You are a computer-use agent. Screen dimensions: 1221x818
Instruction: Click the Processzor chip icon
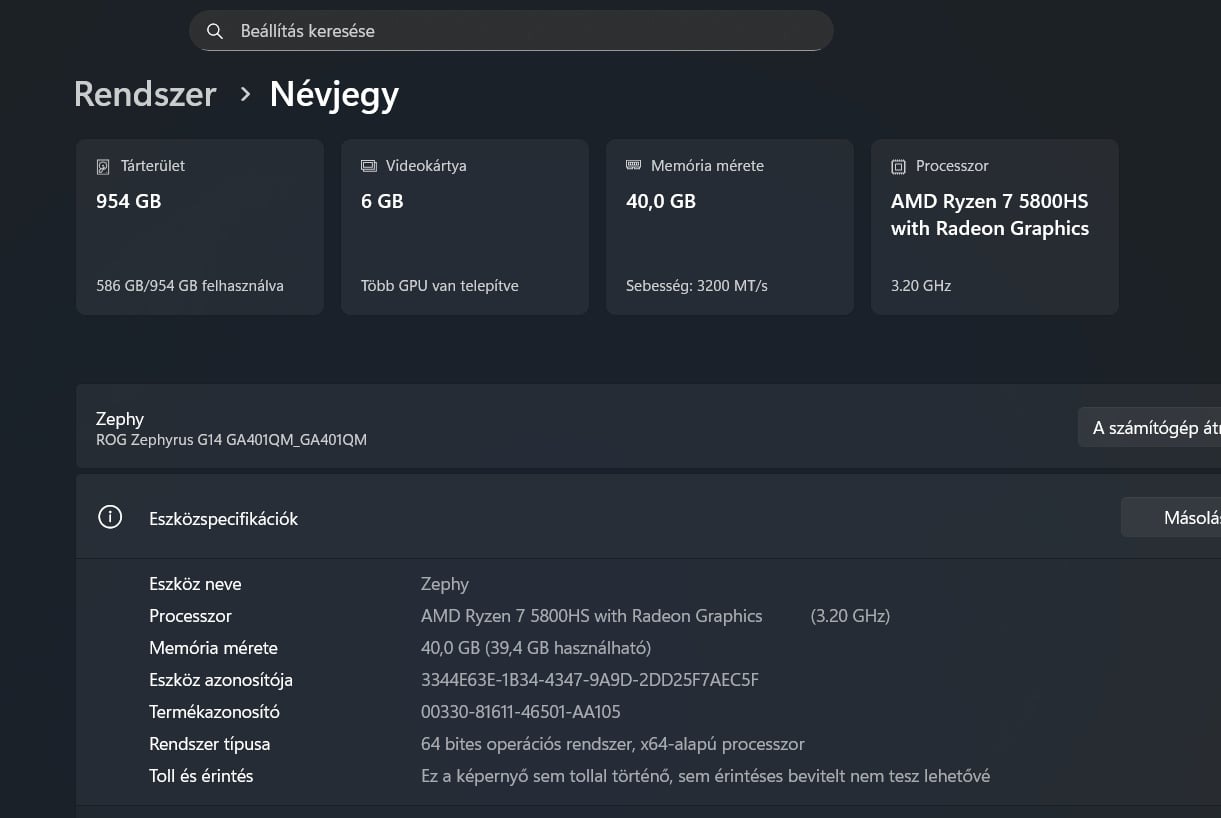(x=898, y=166)
